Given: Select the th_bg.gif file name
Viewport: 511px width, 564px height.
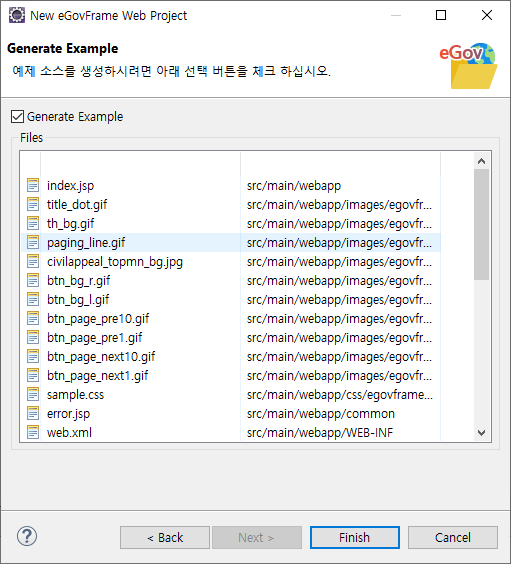Looking at the screenshot, I should 70,224.
